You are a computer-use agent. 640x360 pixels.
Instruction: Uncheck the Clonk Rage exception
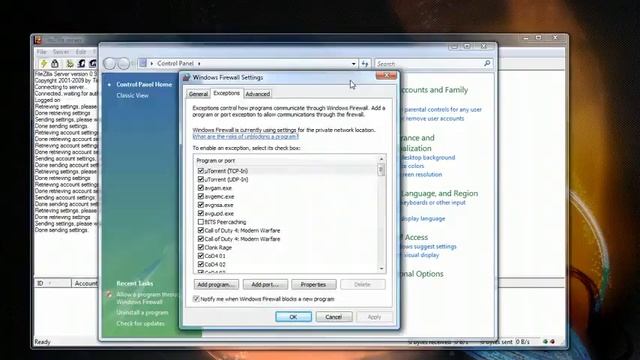200,247
